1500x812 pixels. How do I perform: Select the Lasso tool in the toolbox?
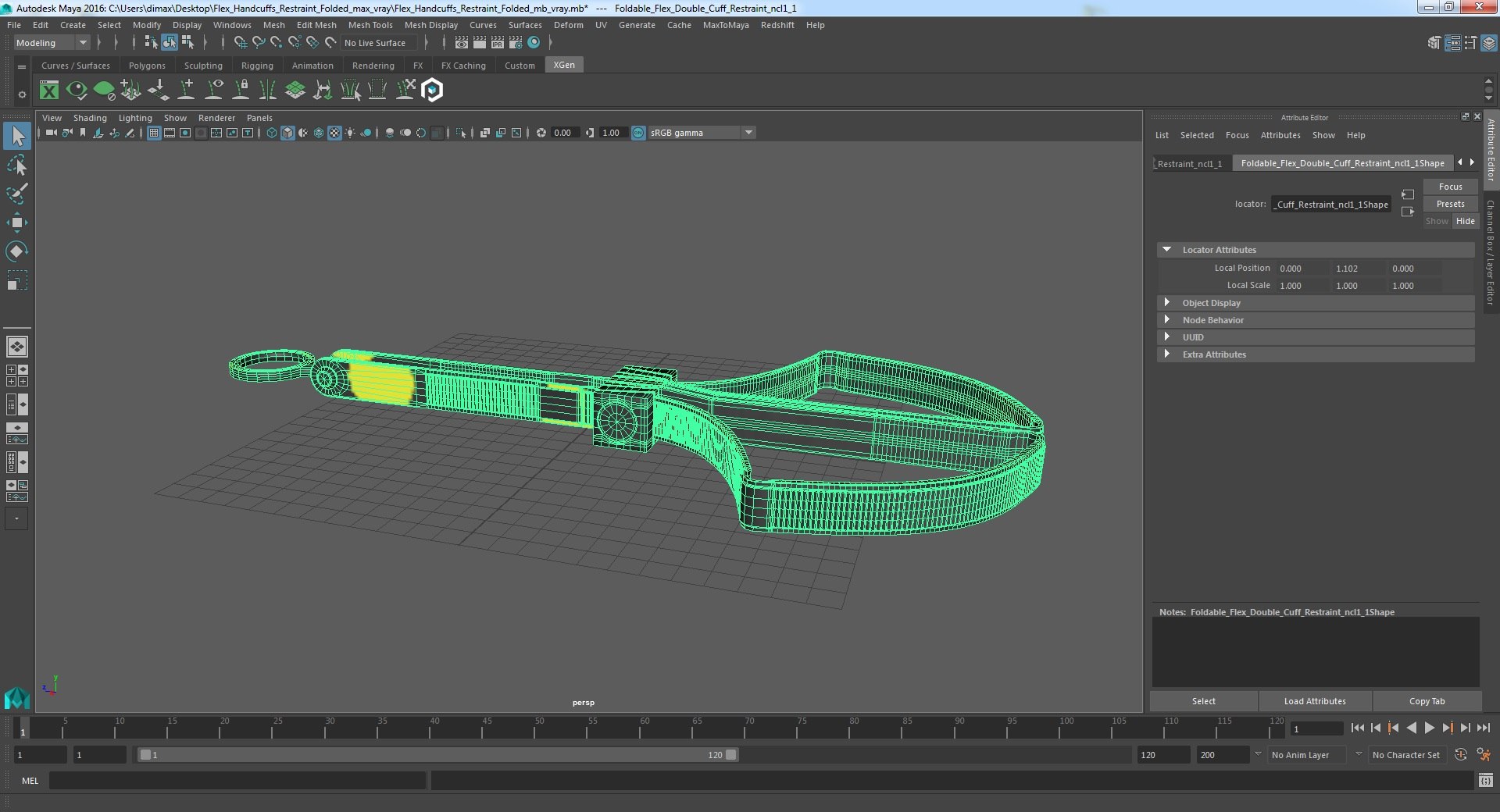point(16,166)
